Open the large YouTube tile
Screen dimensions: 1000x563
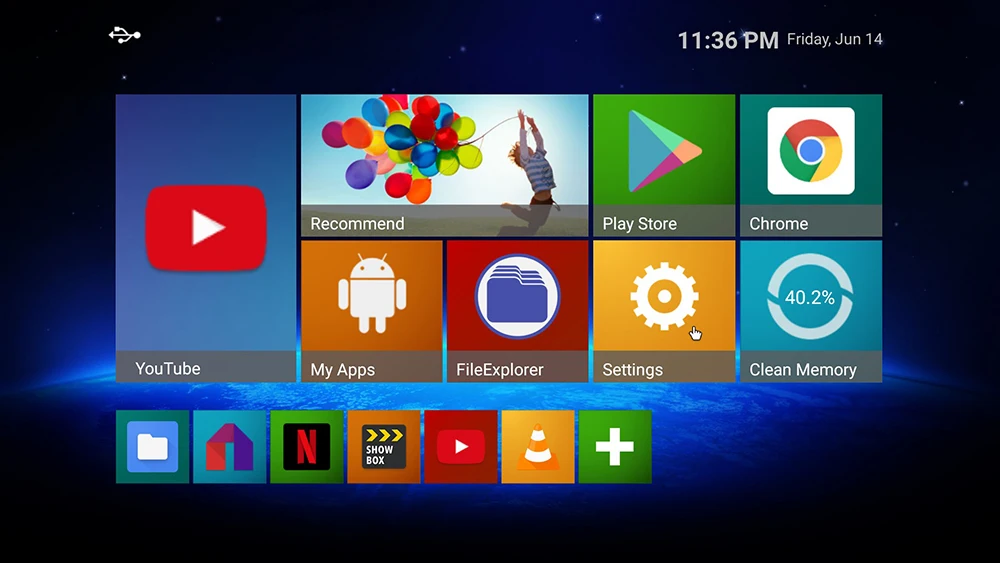(205, 238)
